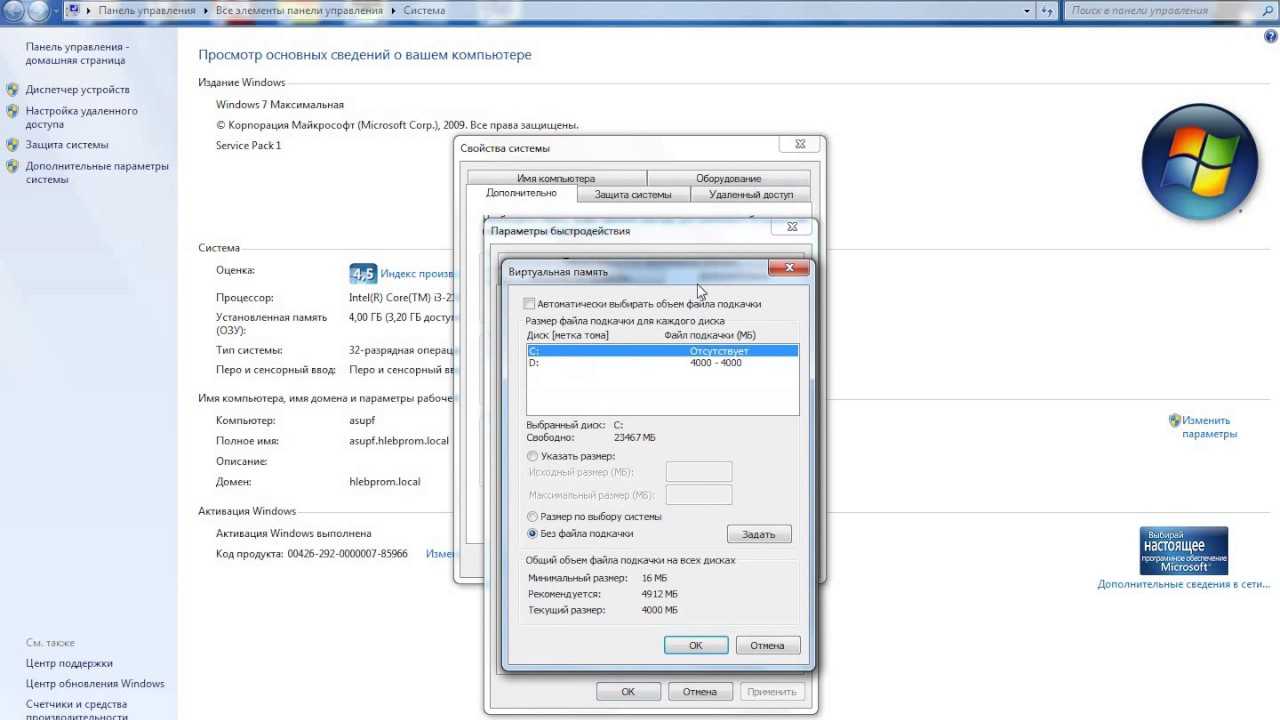Select the Размер по выбору системы option

[532, 517]
